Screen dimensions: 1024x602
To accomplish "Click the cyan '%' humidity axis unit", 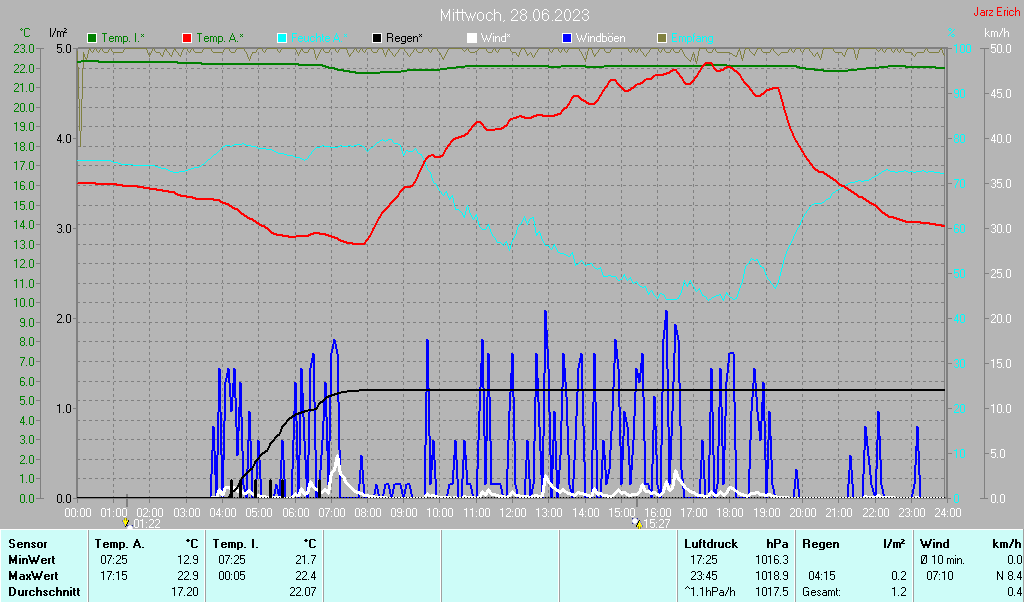I will (x=952, y=33).
